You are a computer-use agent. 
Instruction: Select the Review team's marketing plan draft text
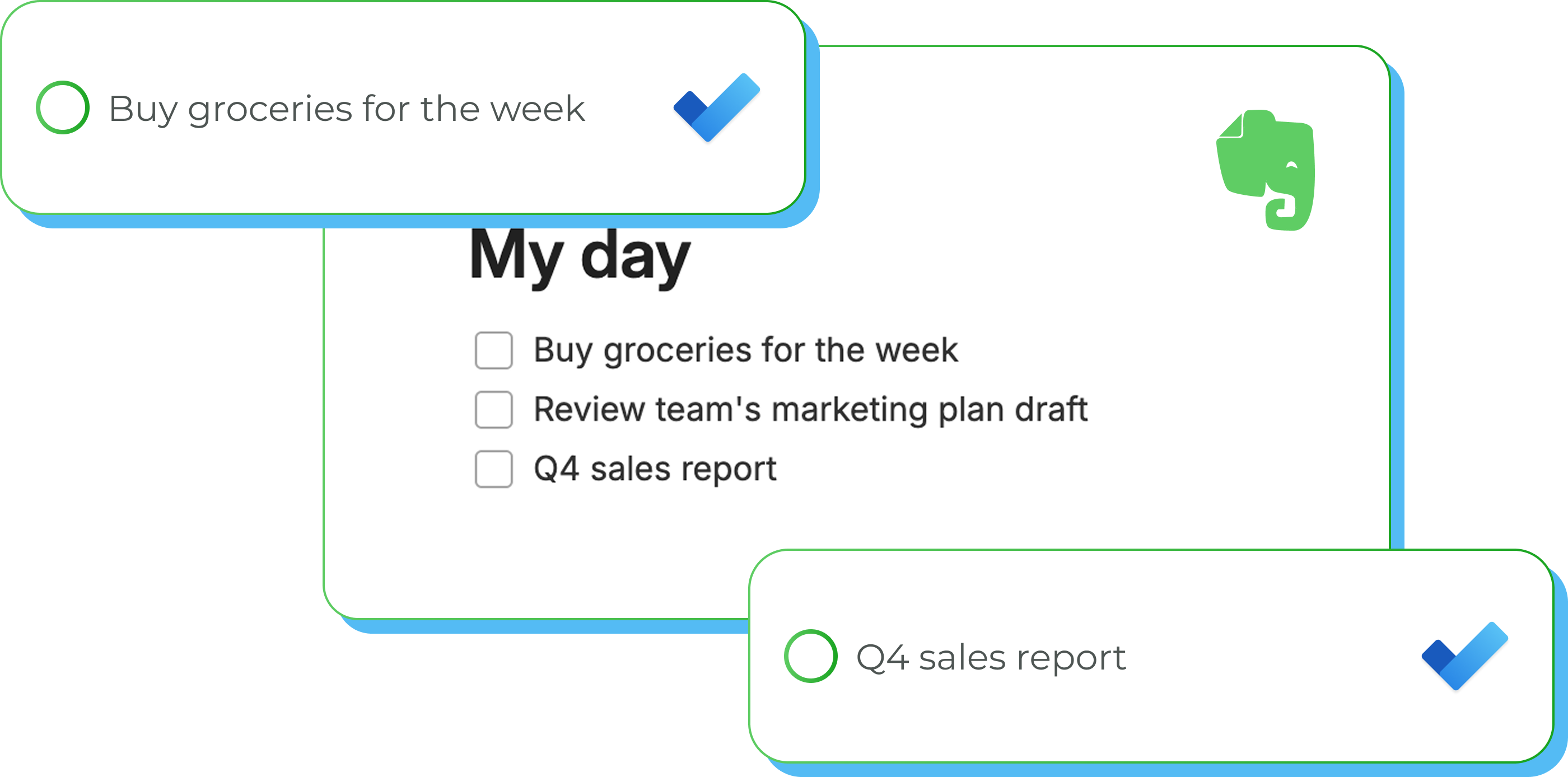(810, 409)
